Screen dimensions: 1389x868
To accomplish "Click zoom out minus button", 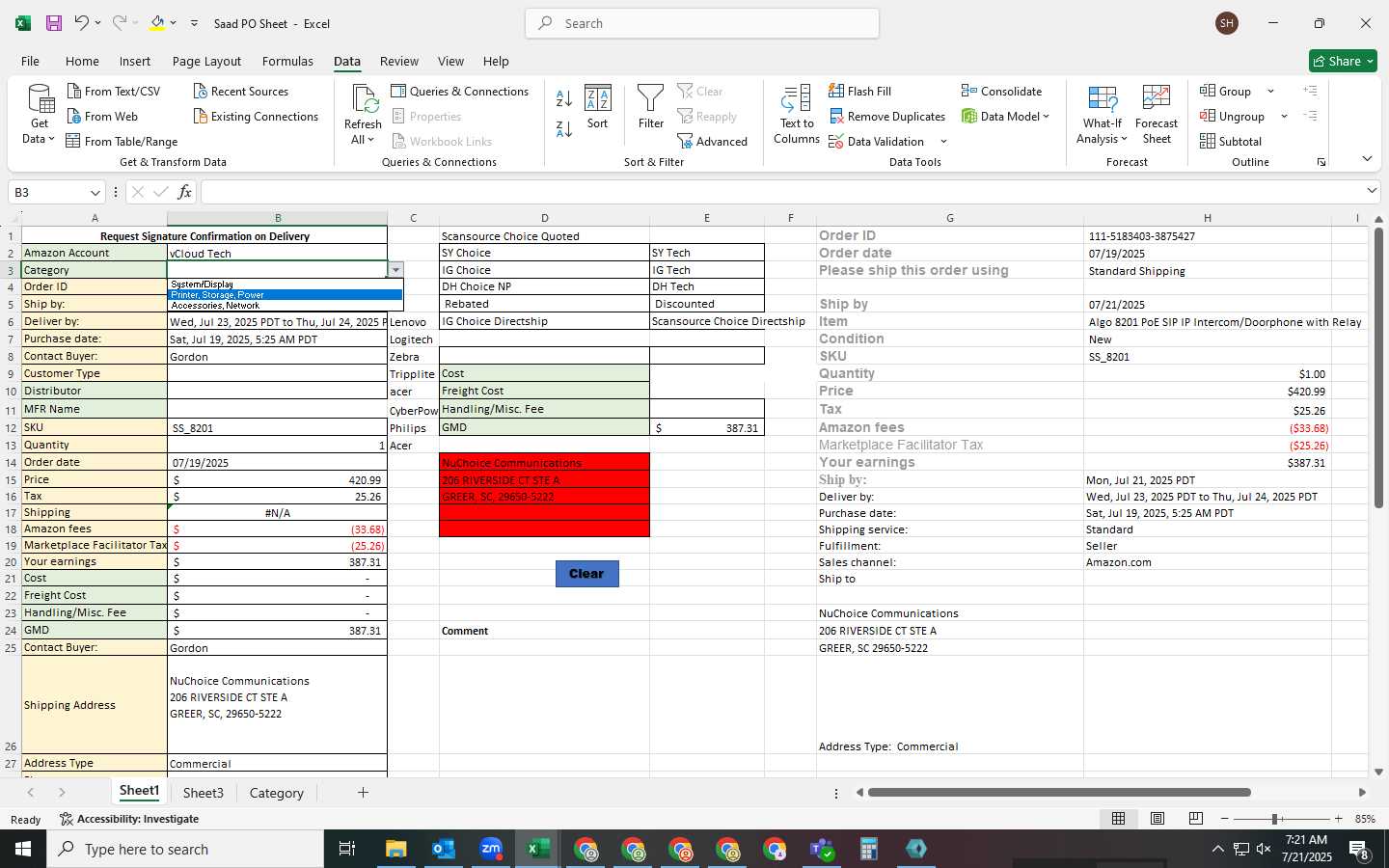I will pyautogui.click(x=1224, y=819).
